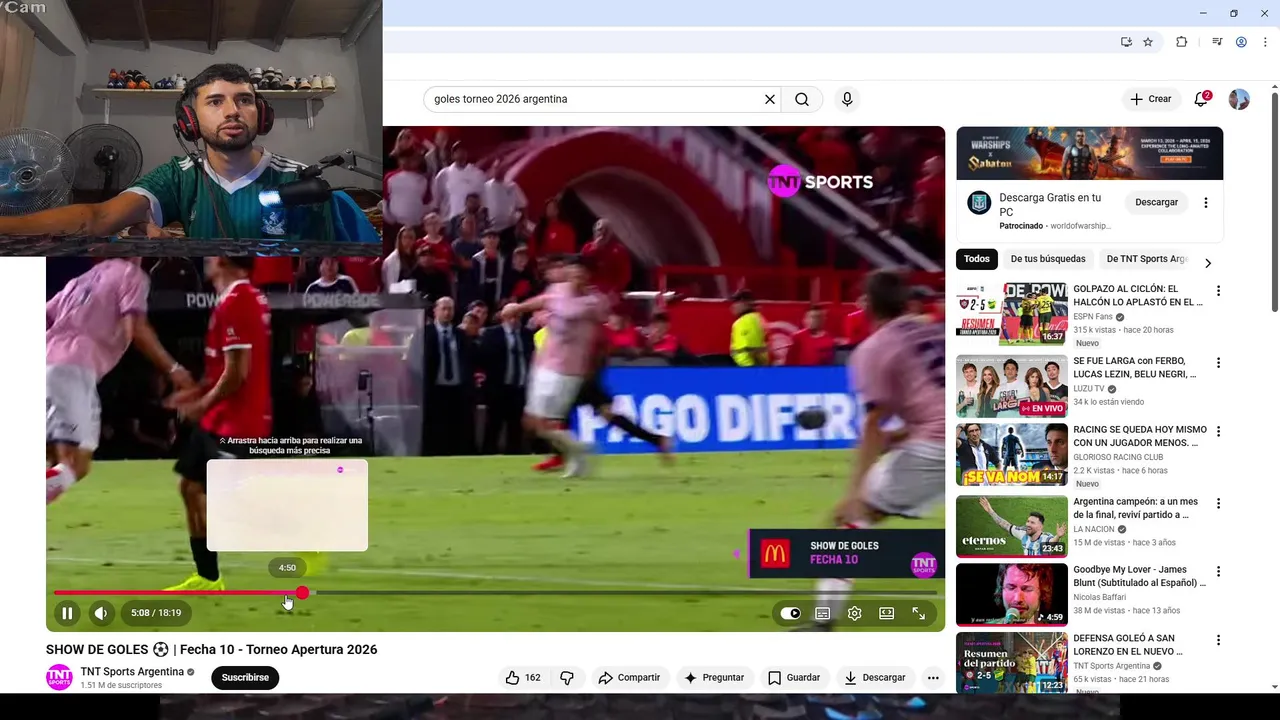Open options menu of the sponsored ad
The height and width of the screenshot is (720, 1280).
pyautogui.click(x=1205, y=202)
